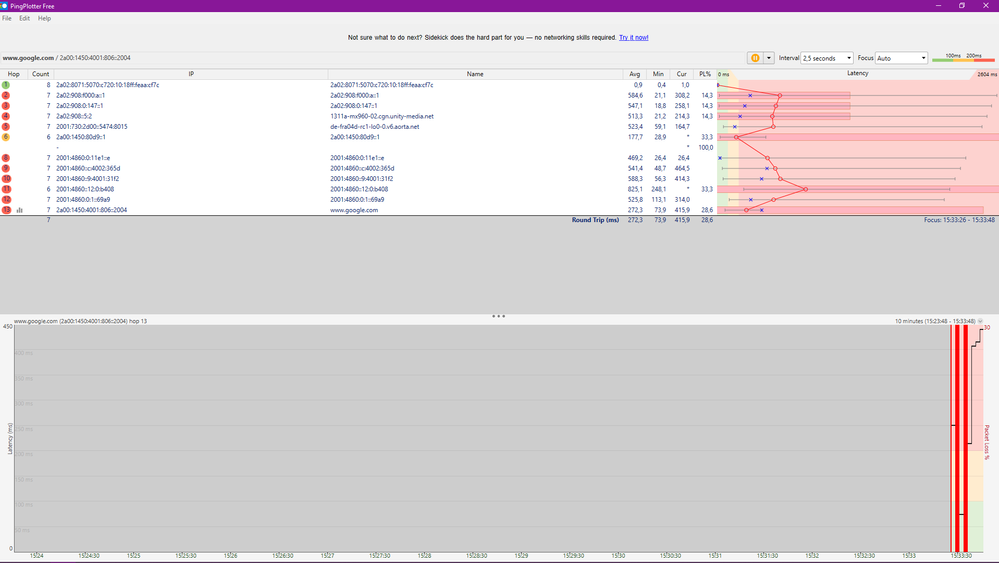
Task: Click the Min column header
Action: 658,74
